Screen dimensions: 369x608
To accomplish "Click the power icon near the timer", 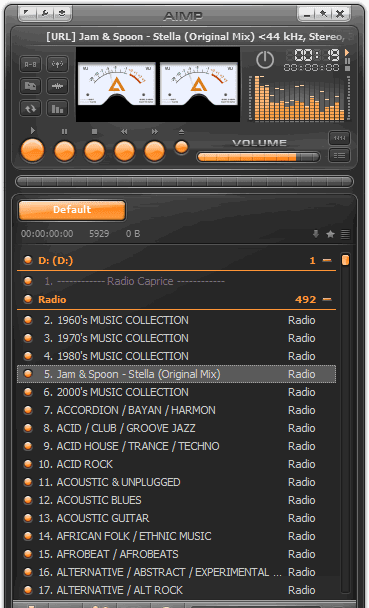I will [x=265, y=60].
